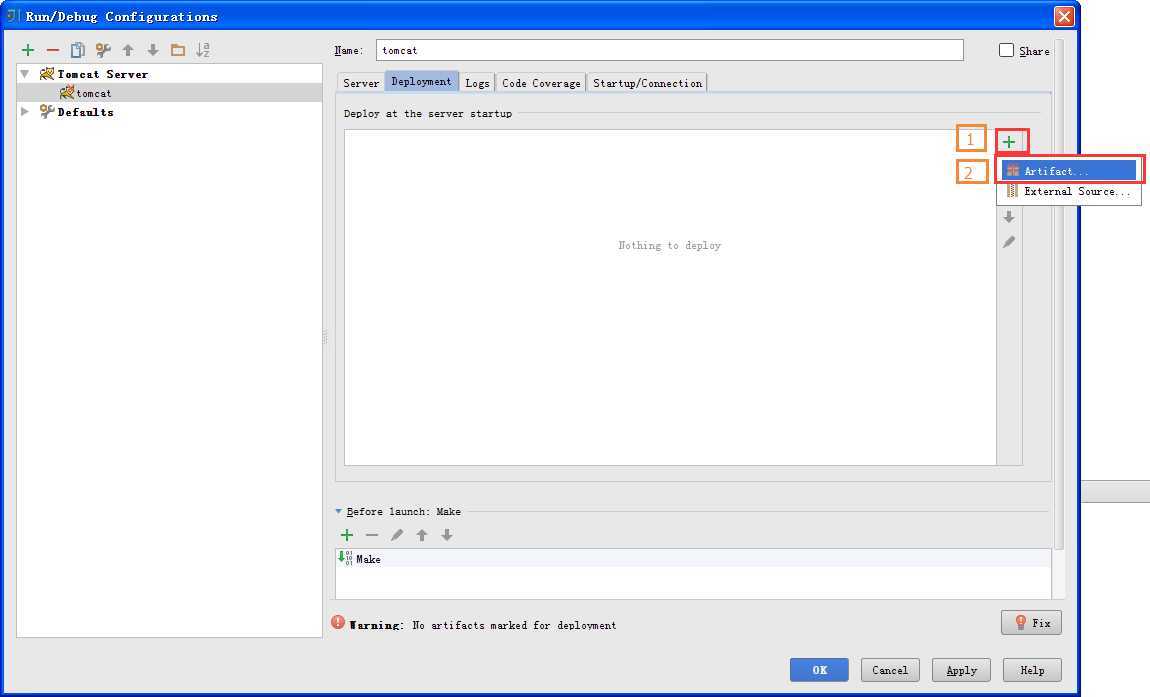1150x697 pixels.
Task: Select the tomcat configuration item
Action: coord(169,93)
